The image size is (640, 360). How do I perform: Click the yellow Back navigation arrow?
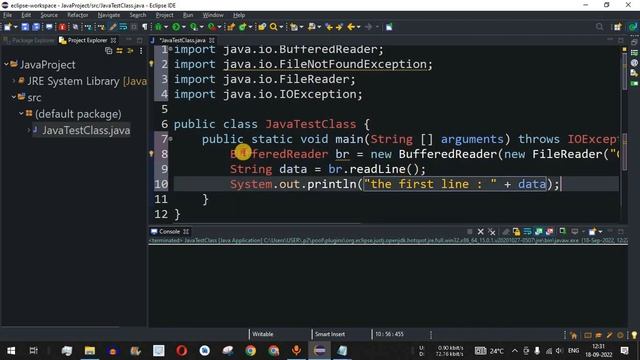click(x=351, y=27)
